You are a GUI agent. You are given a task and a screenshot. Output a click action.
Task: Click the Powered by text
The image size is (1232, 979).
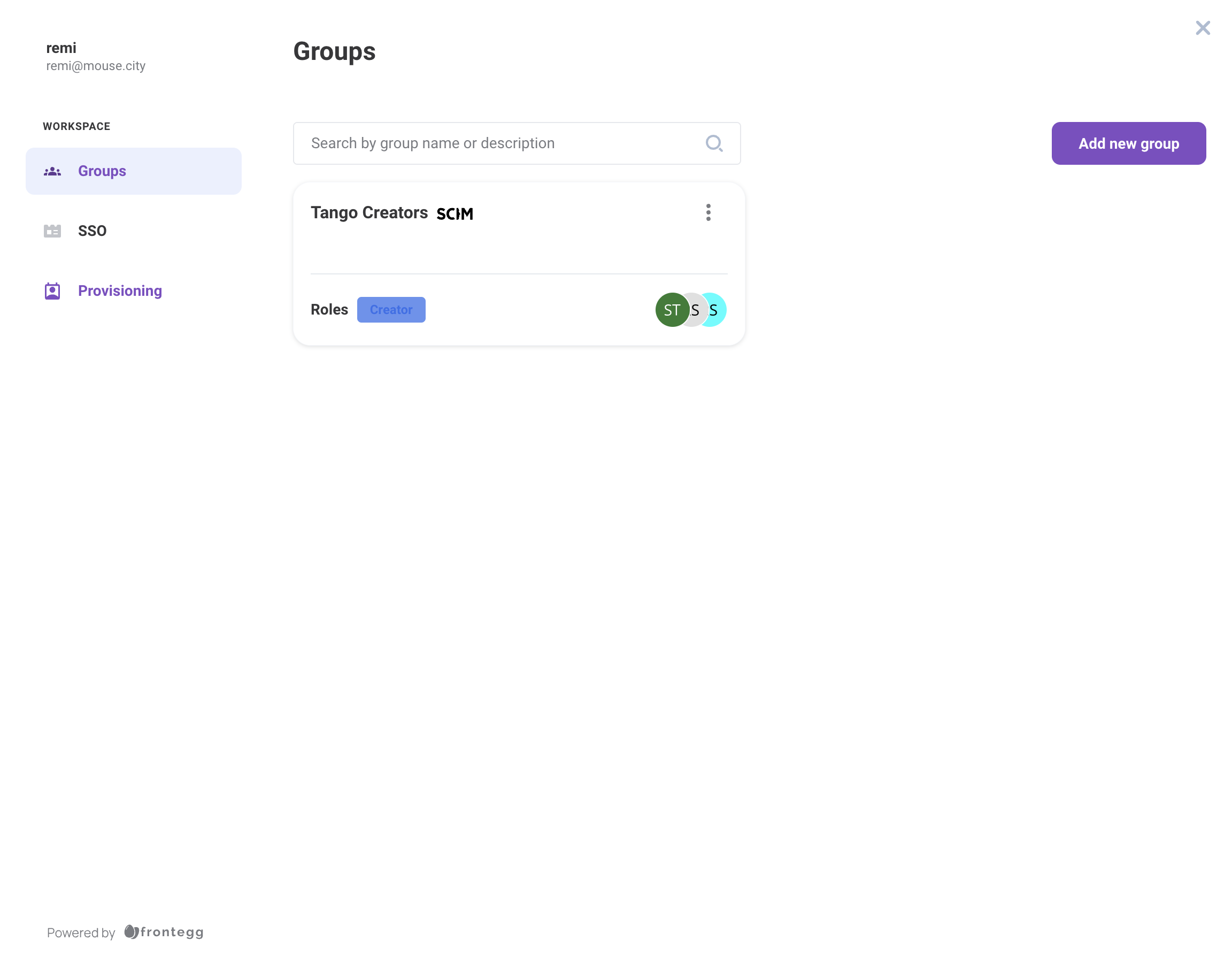point(81,932)
